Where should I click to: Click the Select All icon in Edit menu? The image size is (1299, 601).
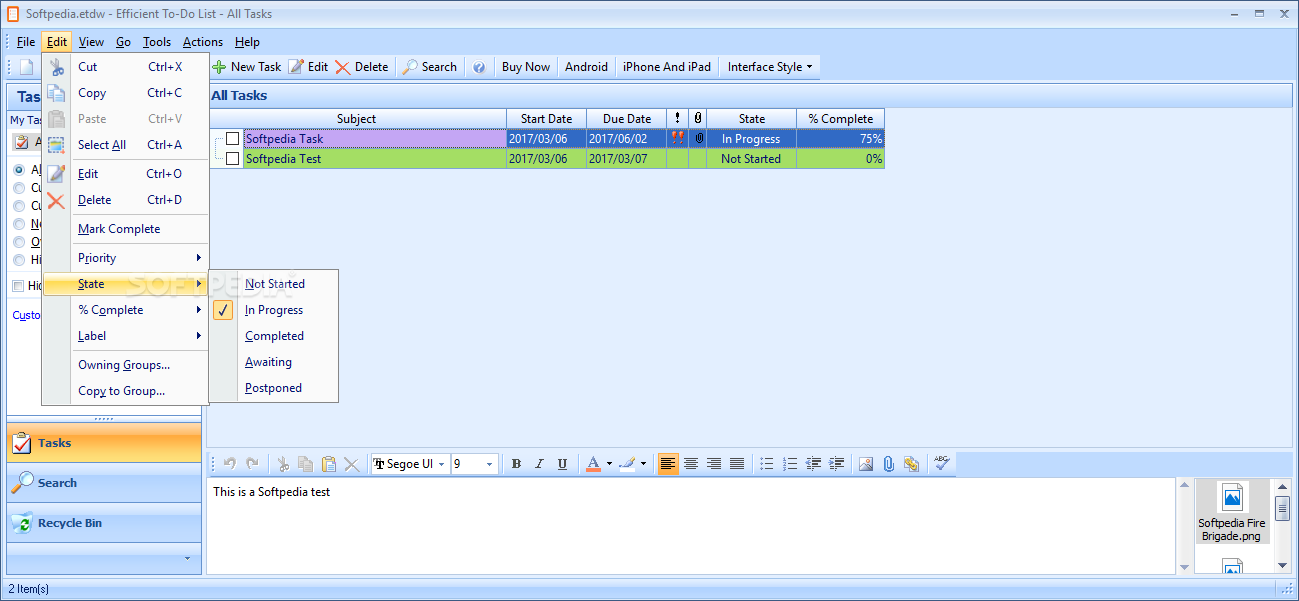pos(57,145)
